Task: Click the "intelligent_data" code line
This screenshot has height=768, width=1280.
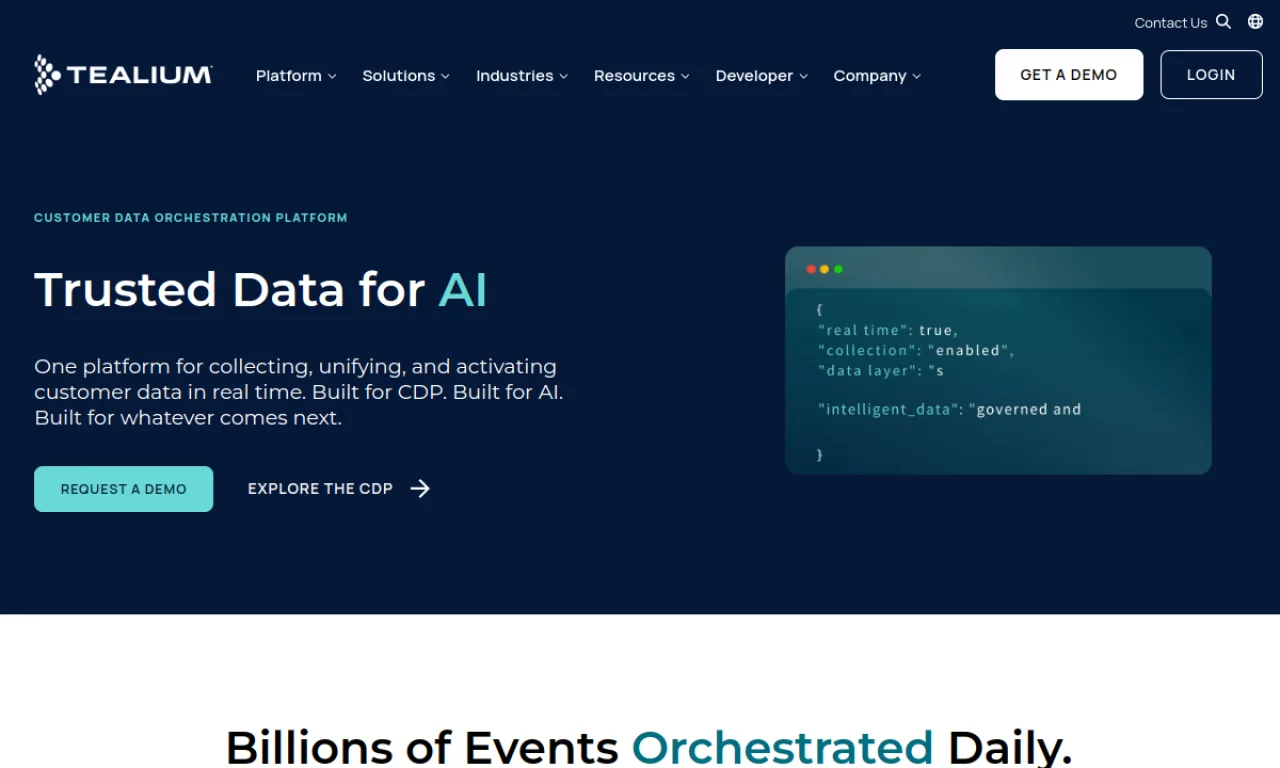Action: point(949,409)
